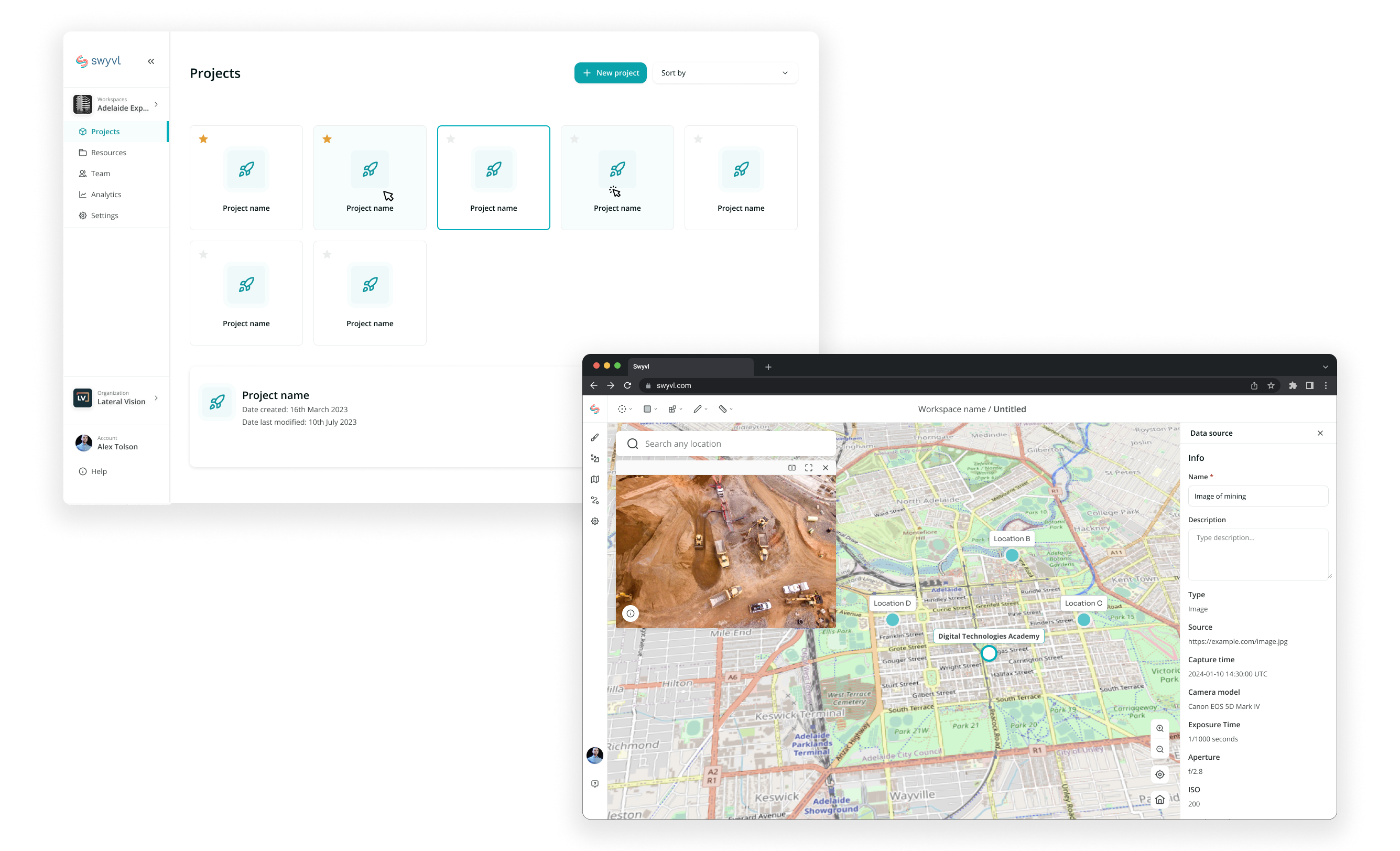This screenshot has width=1400, height=851.
Task: Star the selected third project card
Action: click(451, 139)
